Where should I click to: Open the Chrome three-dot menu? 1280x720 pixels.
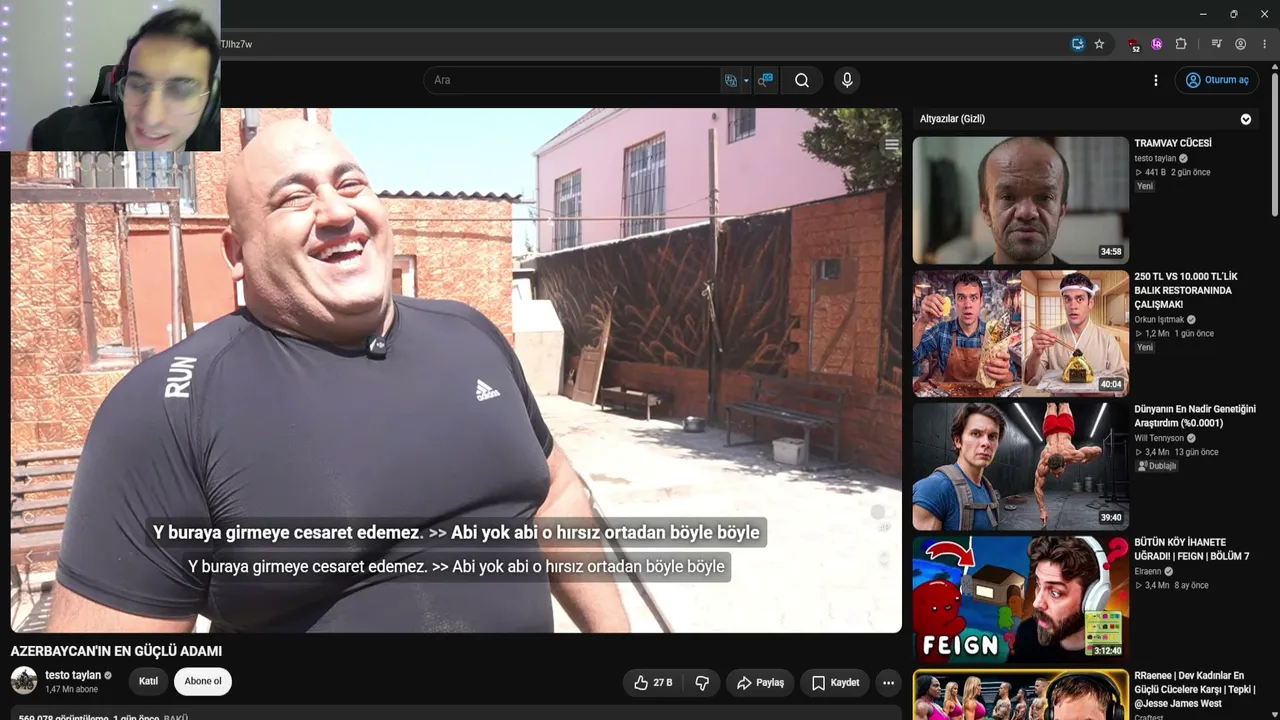[x=1265, y=44]
